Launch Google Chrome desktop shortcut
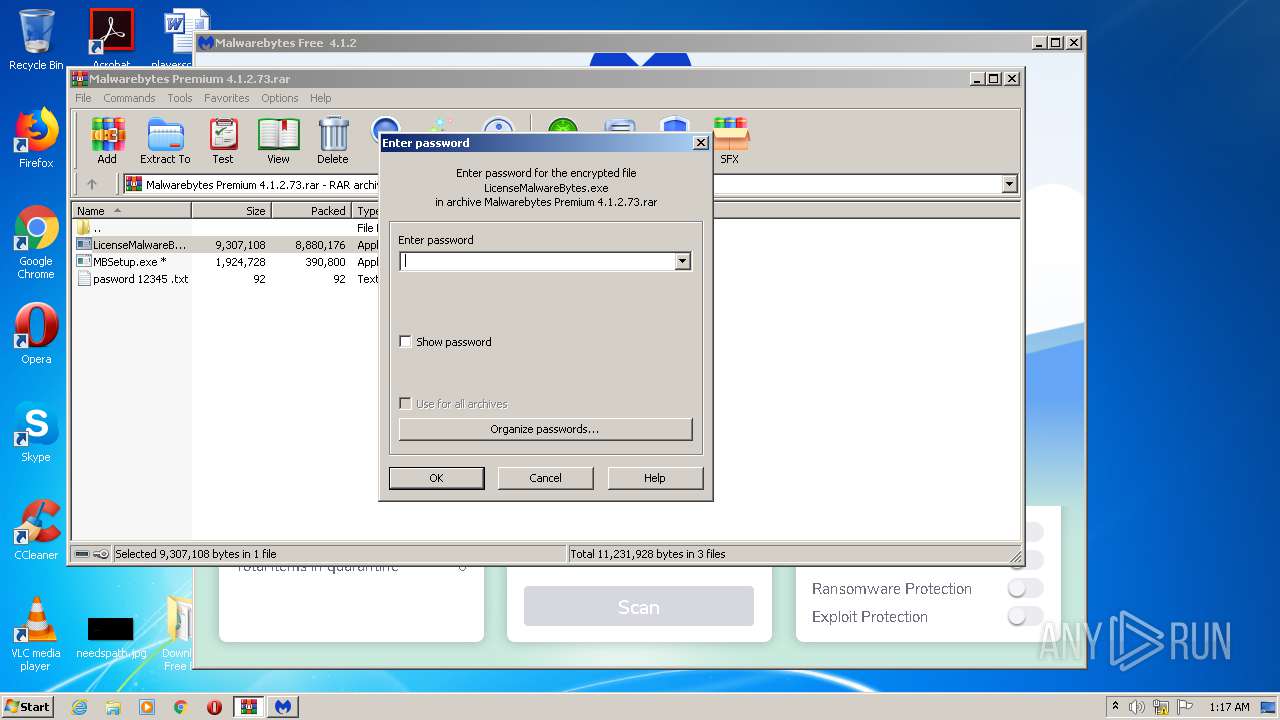 (x=36, y=242)
